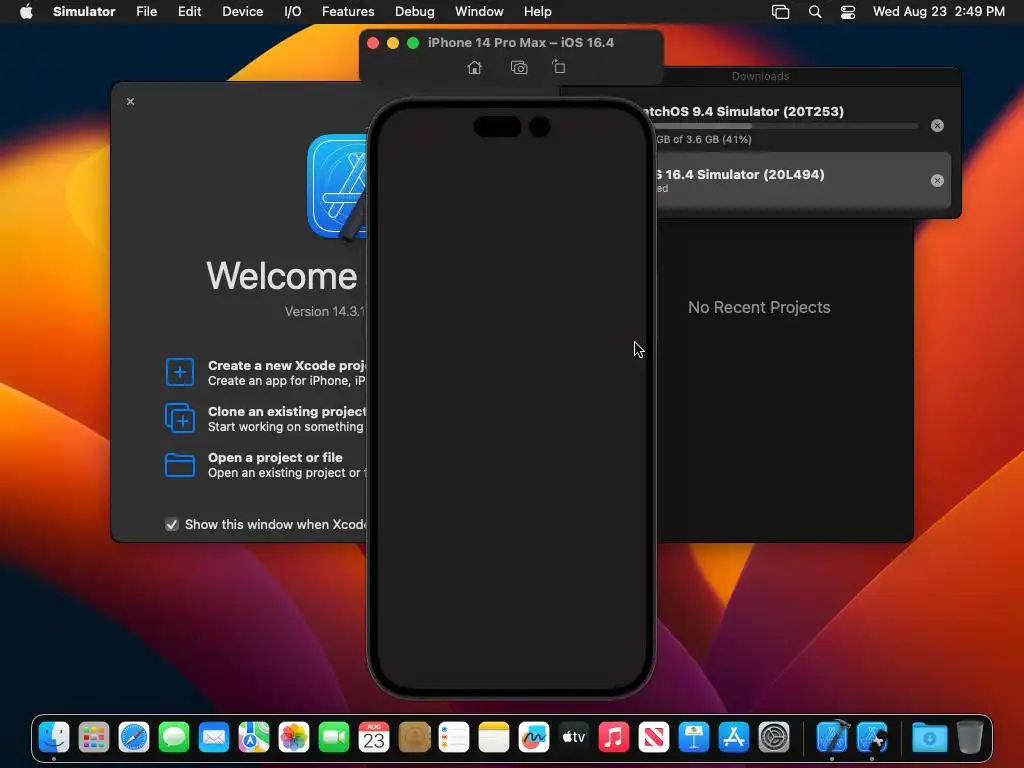This screenshot has width=1024, height=768.
Task: Open the Downloads folder in the Dock
Action: [x=929, y=737]
